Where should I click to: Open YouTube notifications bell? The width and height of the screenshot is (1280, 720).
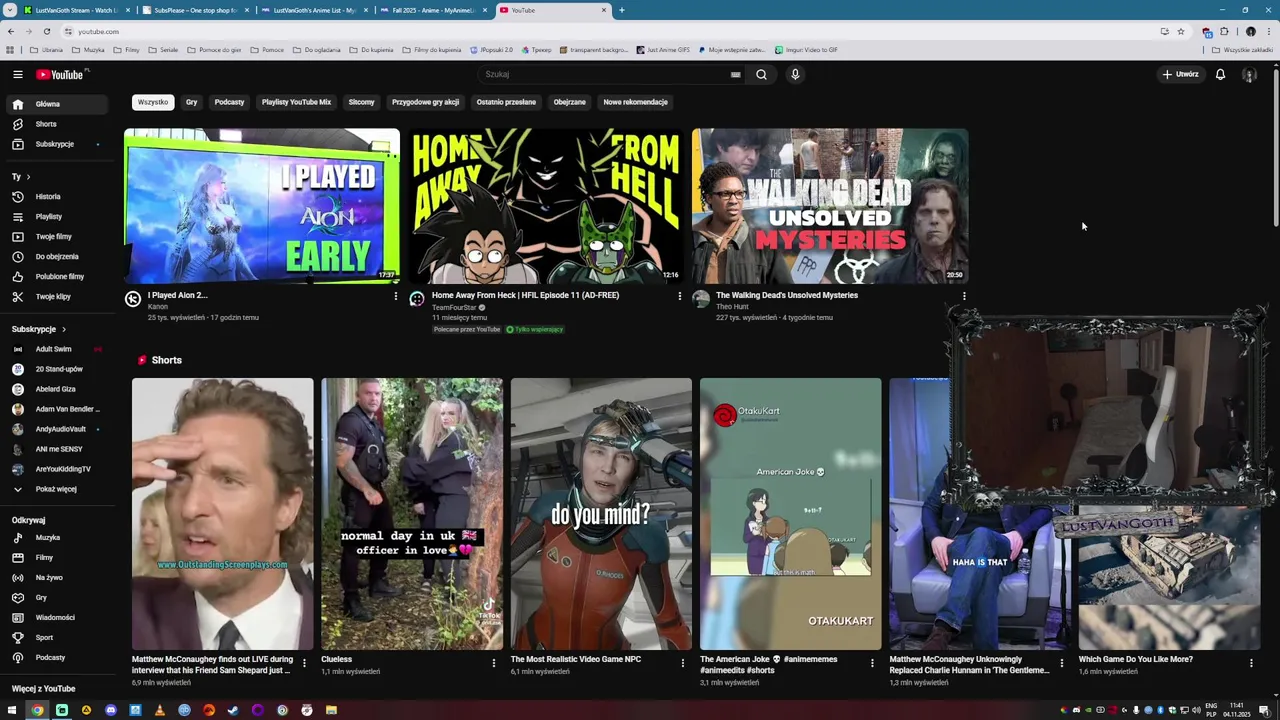[1220, 74]
